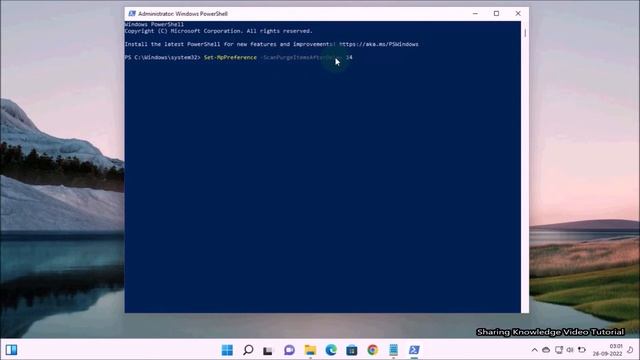Open the clock and date flyout
This screenshot has height=360, width=640.
[x=607, y=350]
